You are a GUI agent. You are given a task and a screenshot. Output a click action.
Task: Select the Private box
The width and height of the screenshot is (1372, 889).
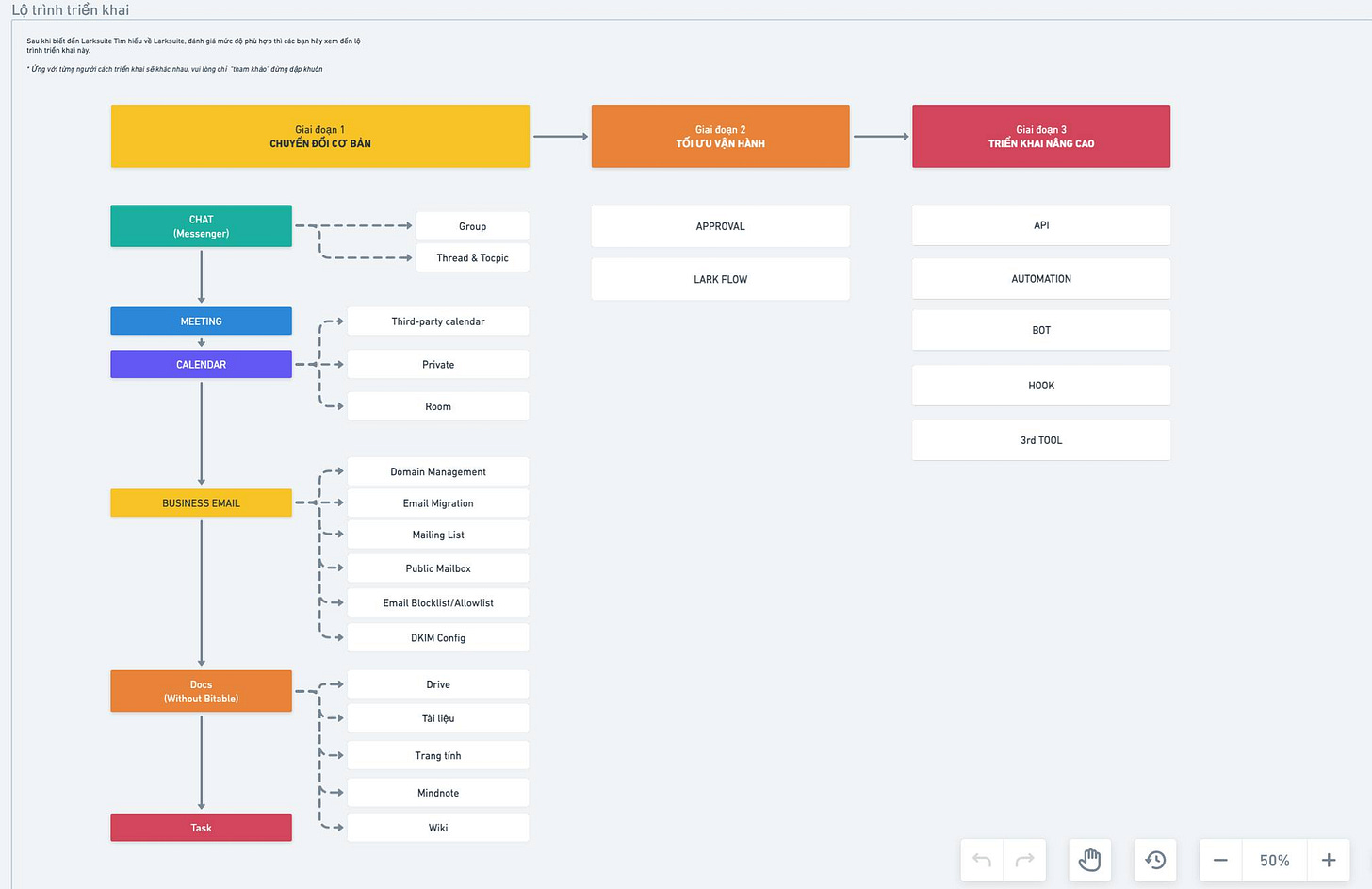(438, 364)
